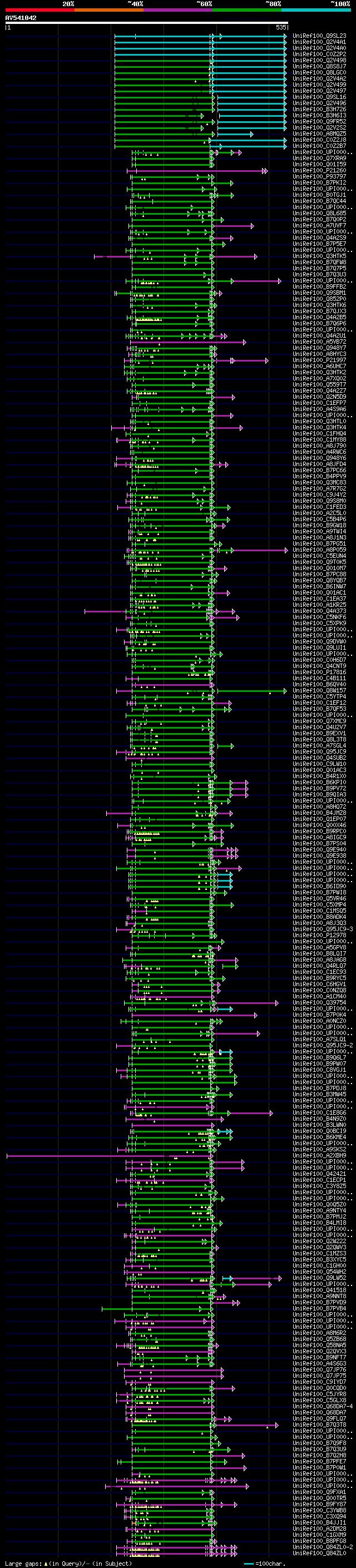The width and height of the screenshot is (356, 1568).
Task: Open the UniRef100_Q2V4A1 hit label
Action: (319, 42)
